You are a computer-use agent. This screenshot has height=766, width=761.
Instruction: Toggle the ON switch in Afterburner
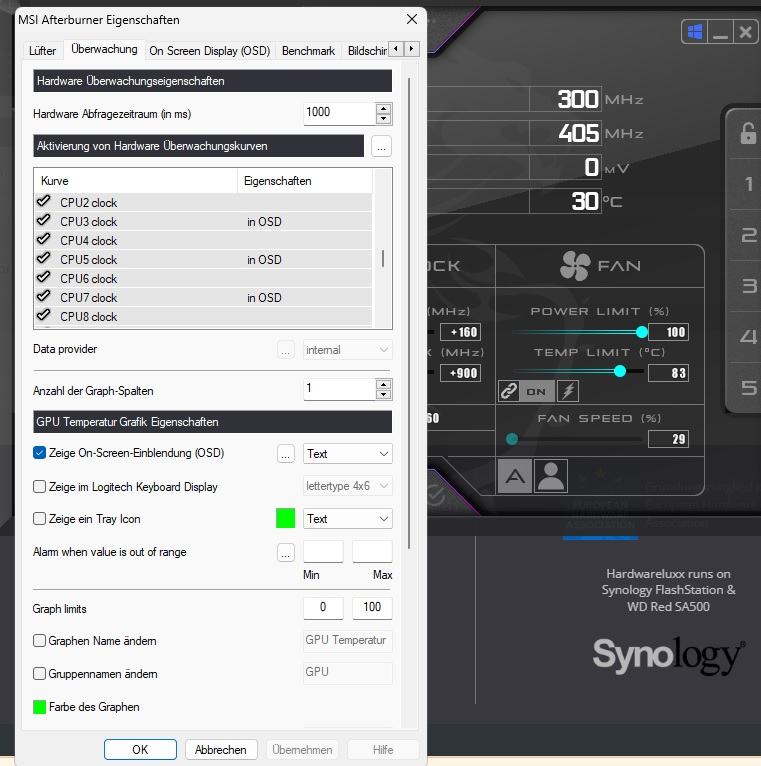point(536,391)
